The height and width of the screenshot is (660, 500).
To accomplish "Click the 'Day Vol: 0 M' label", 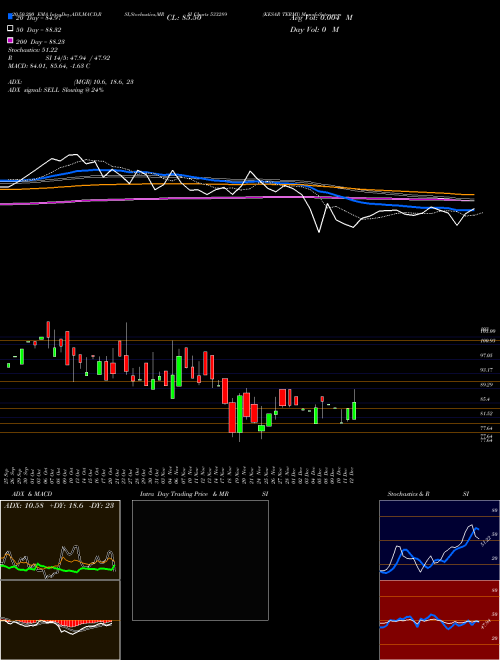I will (314, 30).
